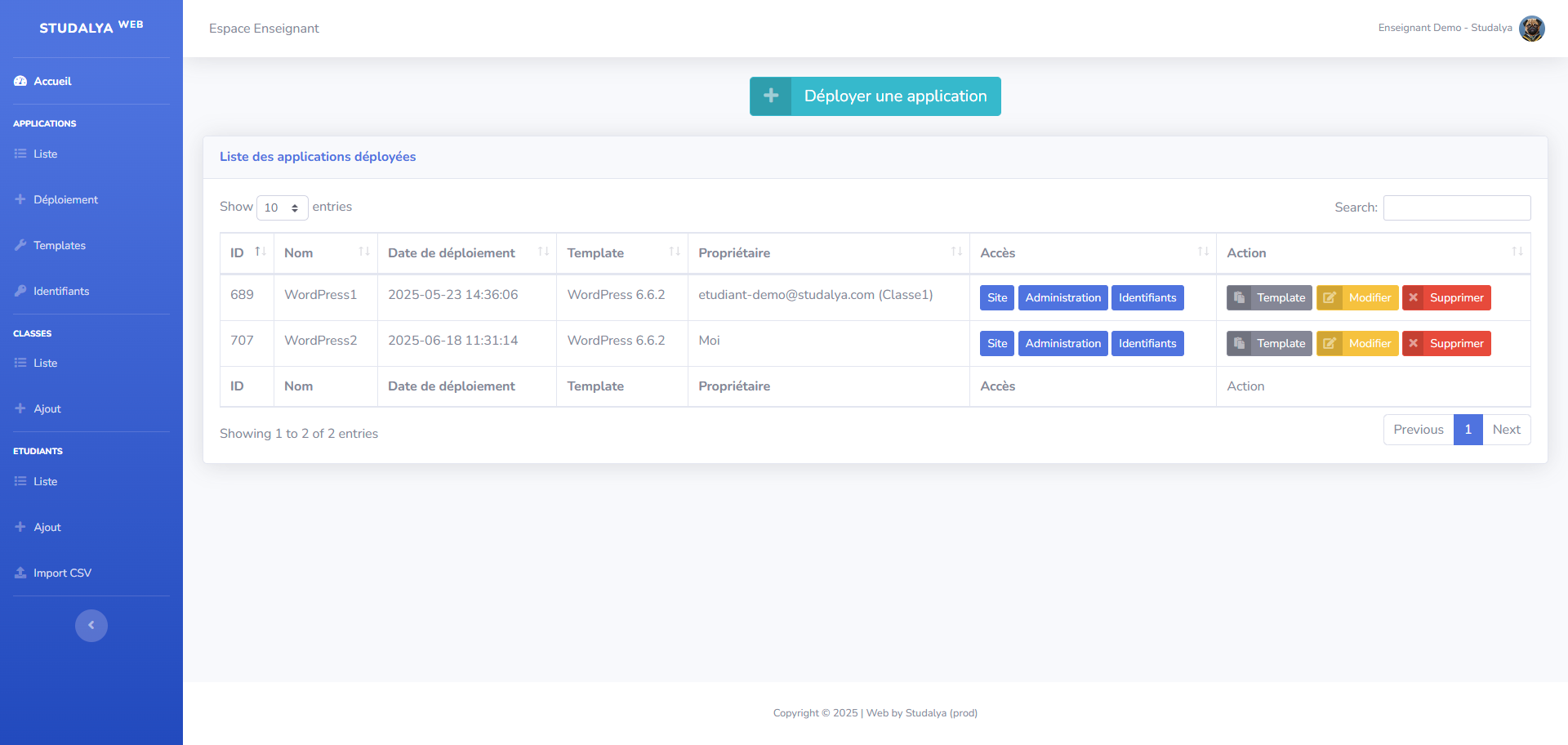Click the plus icon beside Déploiement

20,199
